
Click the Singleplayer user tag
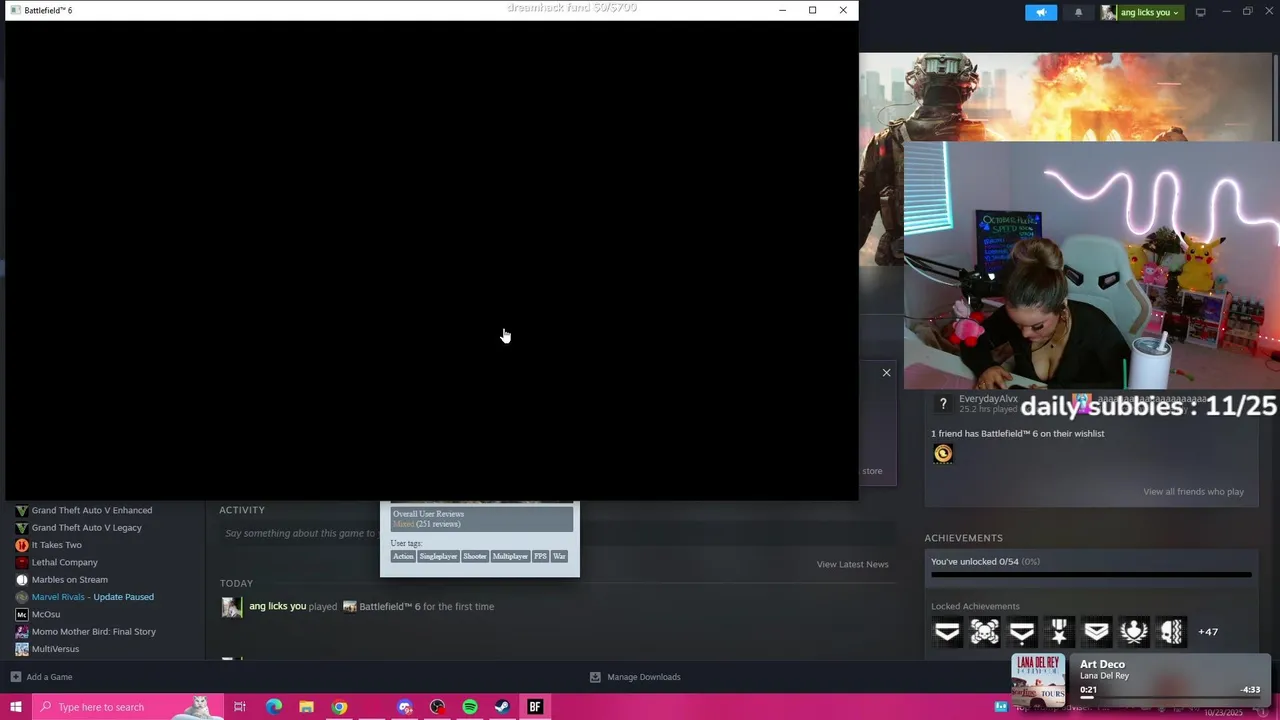438,556
